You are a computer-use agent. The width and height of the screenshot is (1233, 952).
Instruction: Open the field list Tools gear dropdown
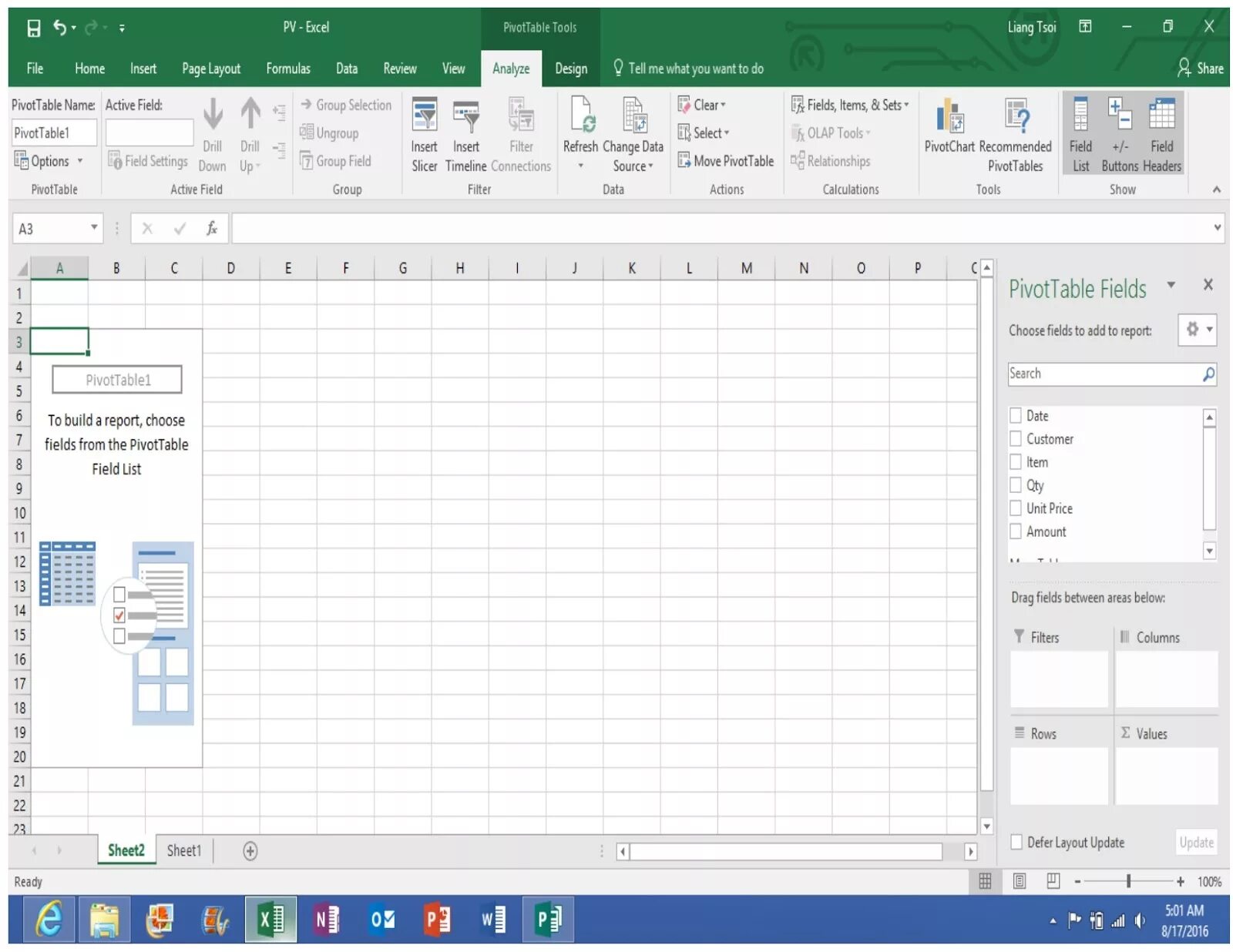(1197, 330)
